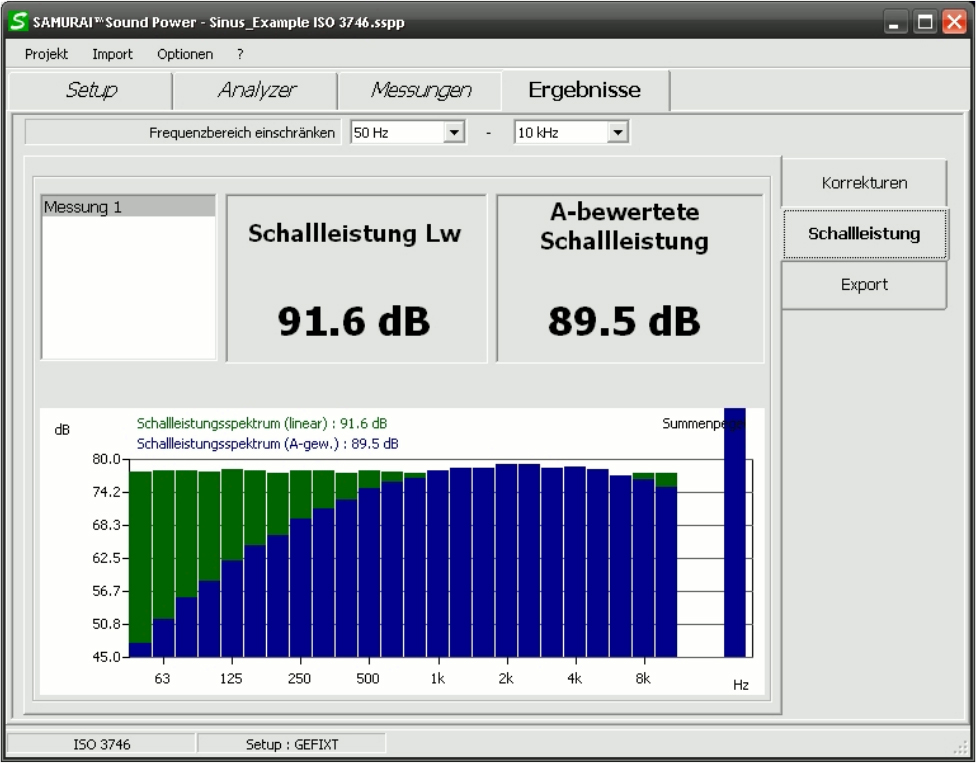Expand the 50 Hz lower frequency dropdown

[454, 132]
